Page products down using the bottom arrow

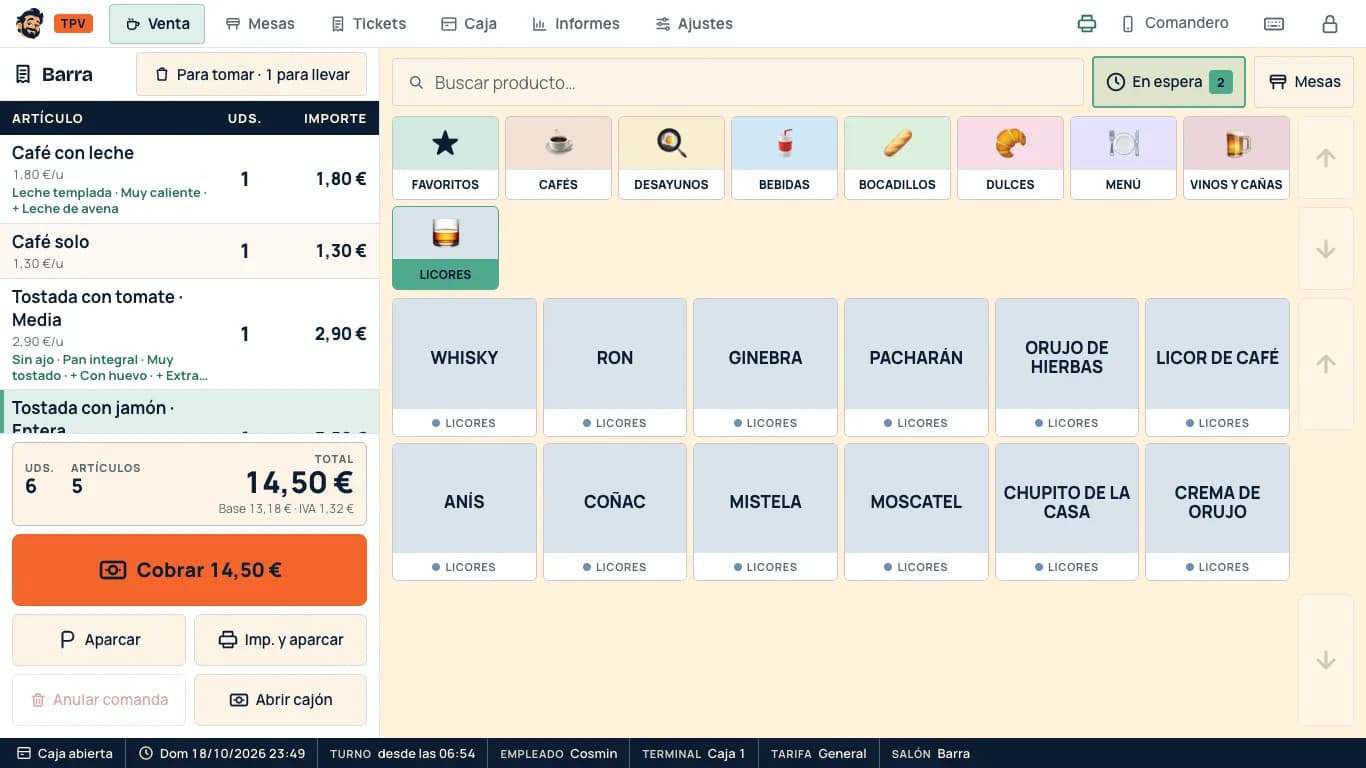point(1326,660)
